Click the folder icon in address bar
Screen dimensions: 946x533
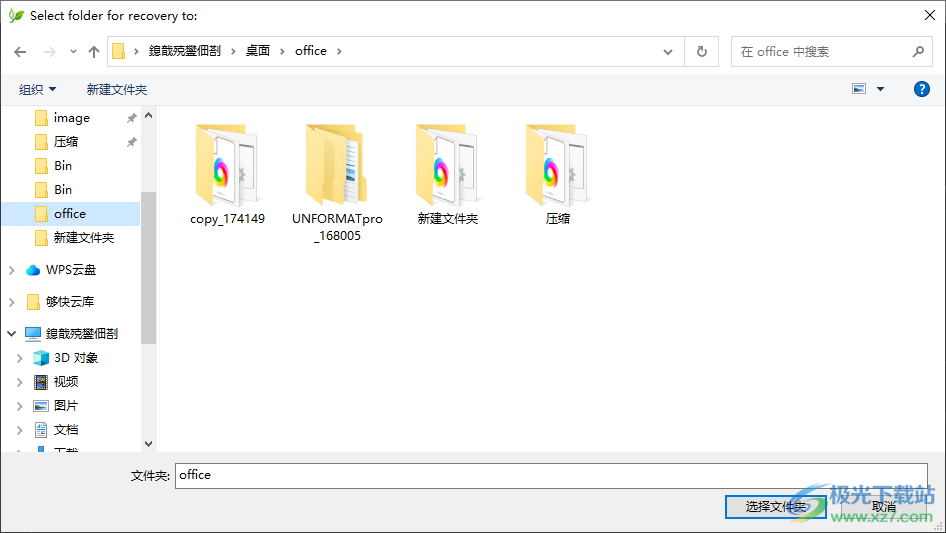pyautogui.click(x=119, y=51)
